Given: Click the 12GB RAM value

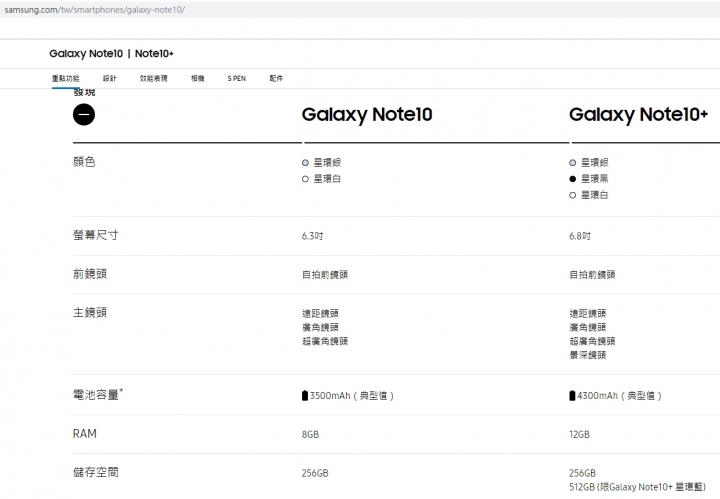Looking at the screenshot, I should point(579,434).
